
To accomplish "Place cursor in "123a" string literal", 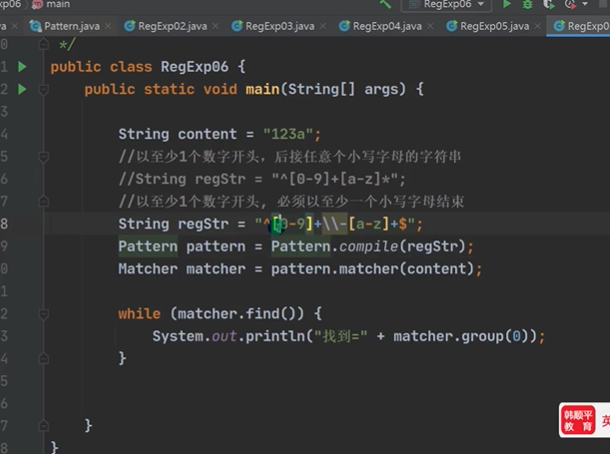I will pyautogui.click(x=288, y=134).
